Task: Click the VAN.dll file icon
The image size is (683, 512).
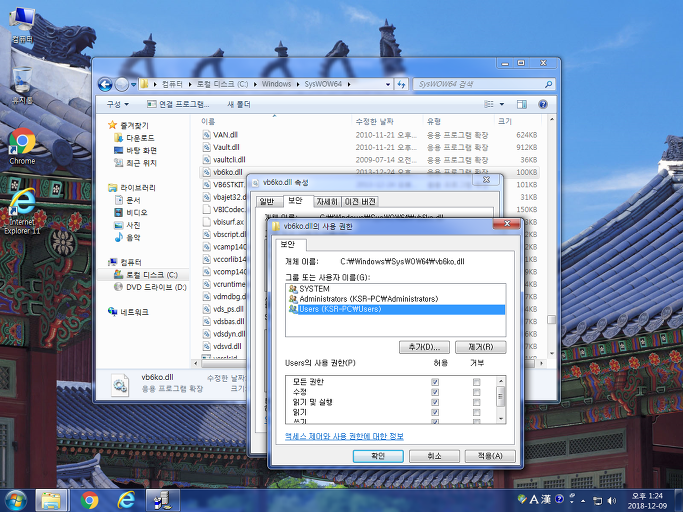Action: click(x=206, y=135)
